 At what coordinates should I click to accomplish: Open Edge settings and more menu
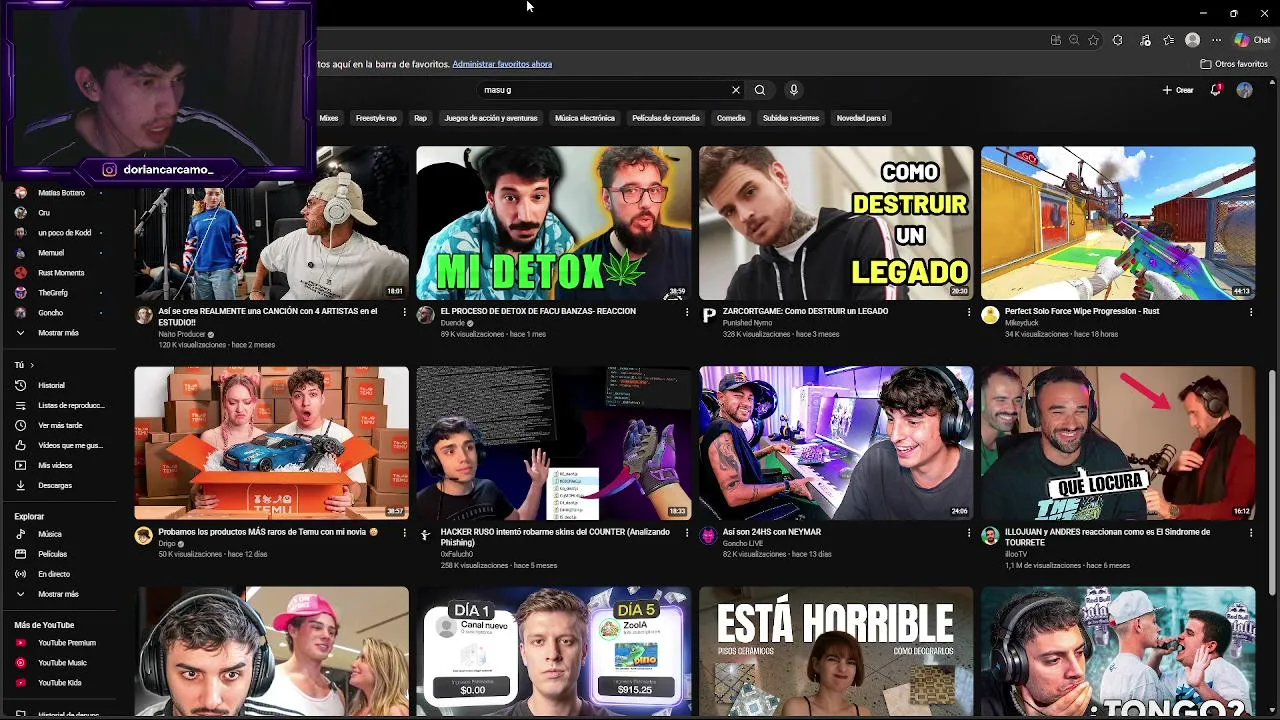1216,40
